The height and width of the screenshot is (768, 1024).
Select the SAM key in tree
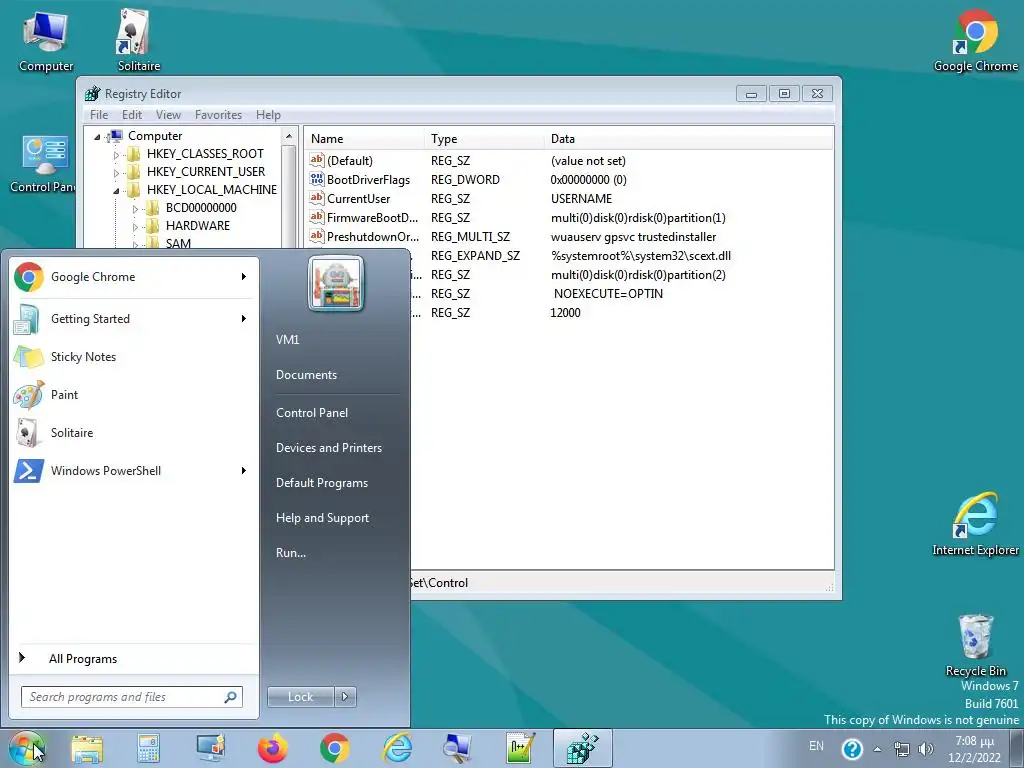178,244
